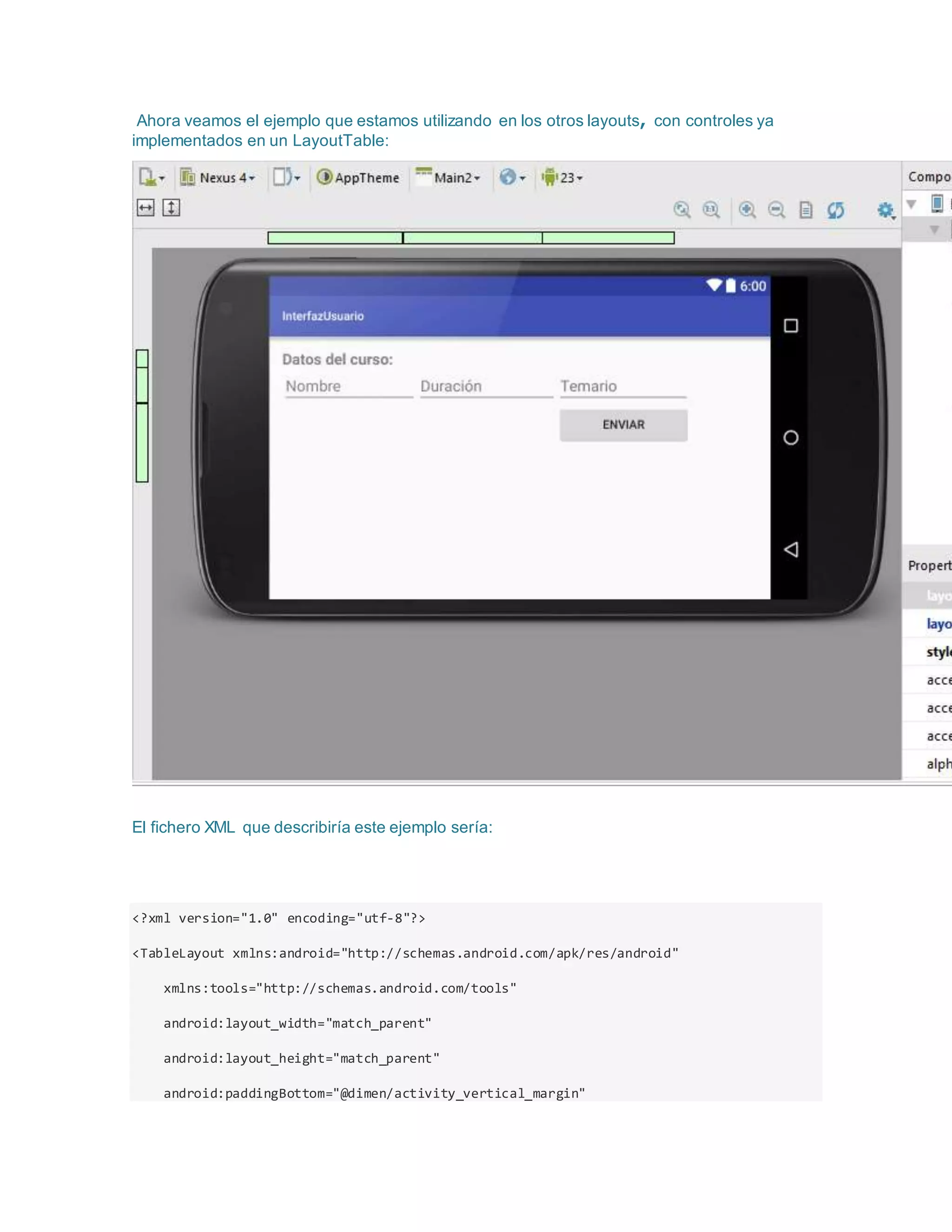952x1232 pixels.
Task: Toggle the expand width viewport icon
Action: click(145, 208)
